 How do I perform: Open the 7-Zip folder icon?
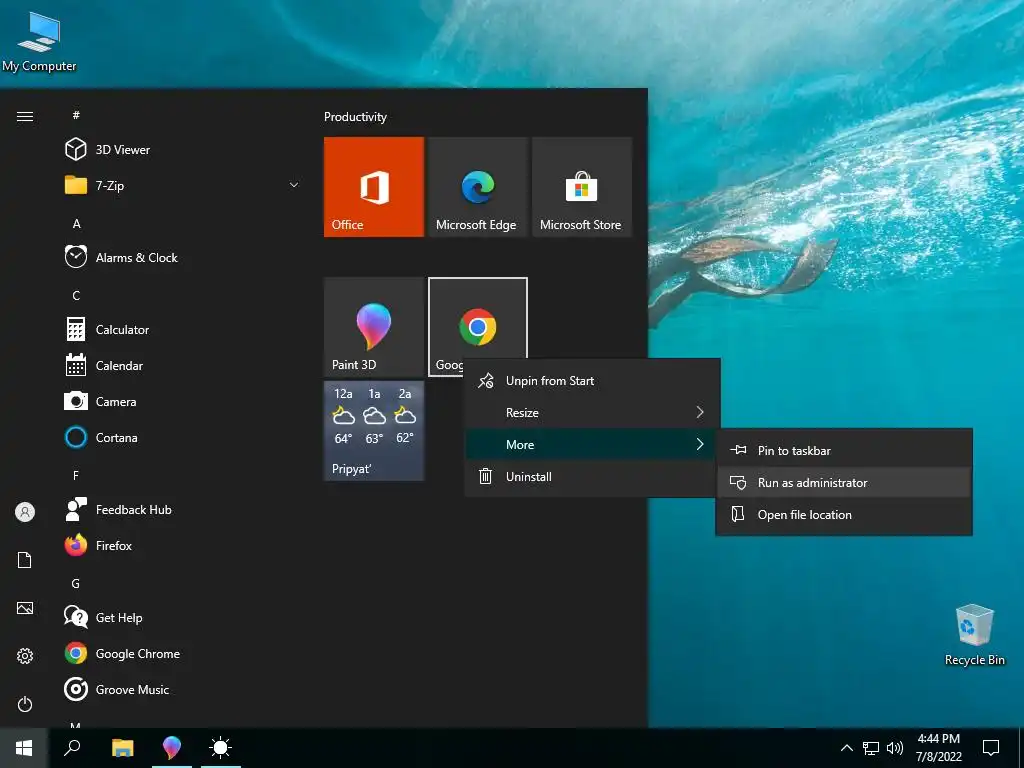coord(76,185)
